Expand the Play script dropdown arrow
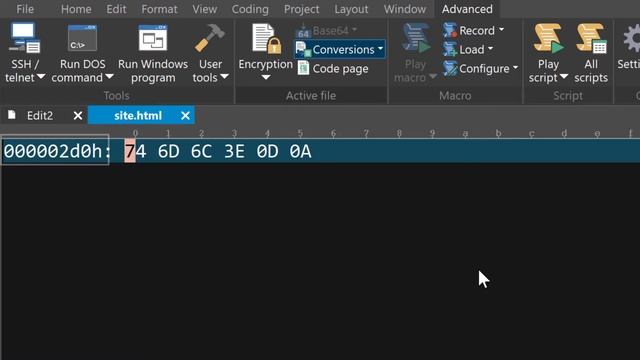Viewport: 640px width, 360px height. [x=564, y=77]
